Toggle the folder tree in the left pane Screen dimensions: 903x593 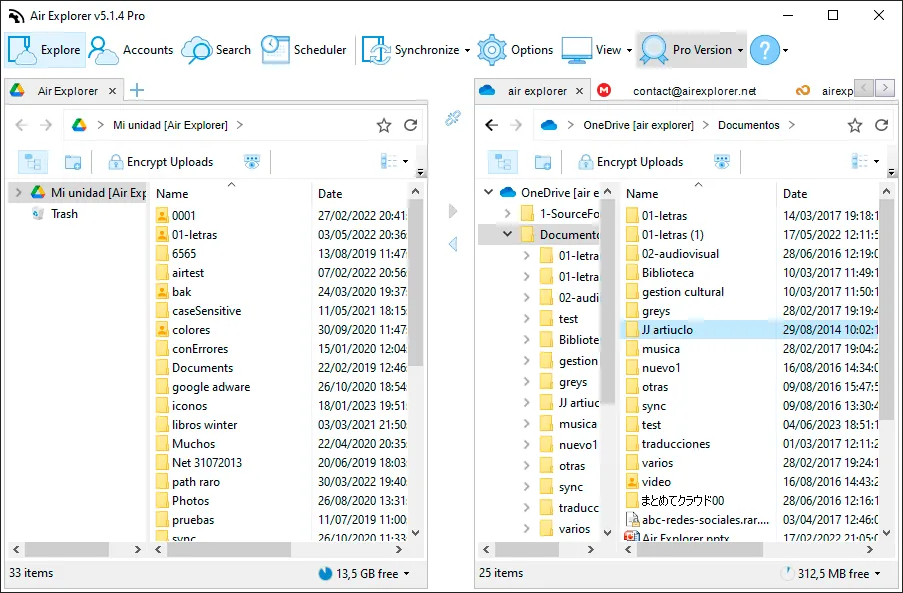(x=33, y=162)
